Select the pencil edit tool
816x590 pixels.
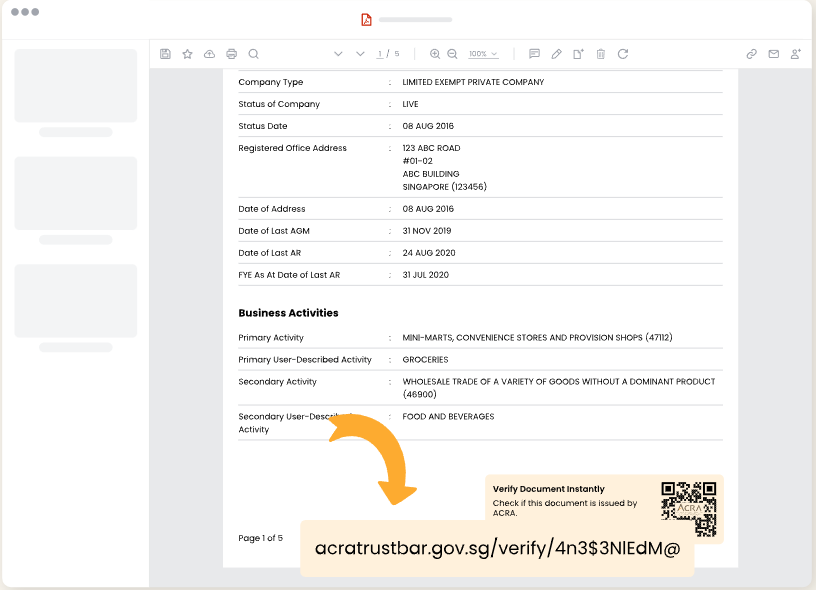[556, 54]
